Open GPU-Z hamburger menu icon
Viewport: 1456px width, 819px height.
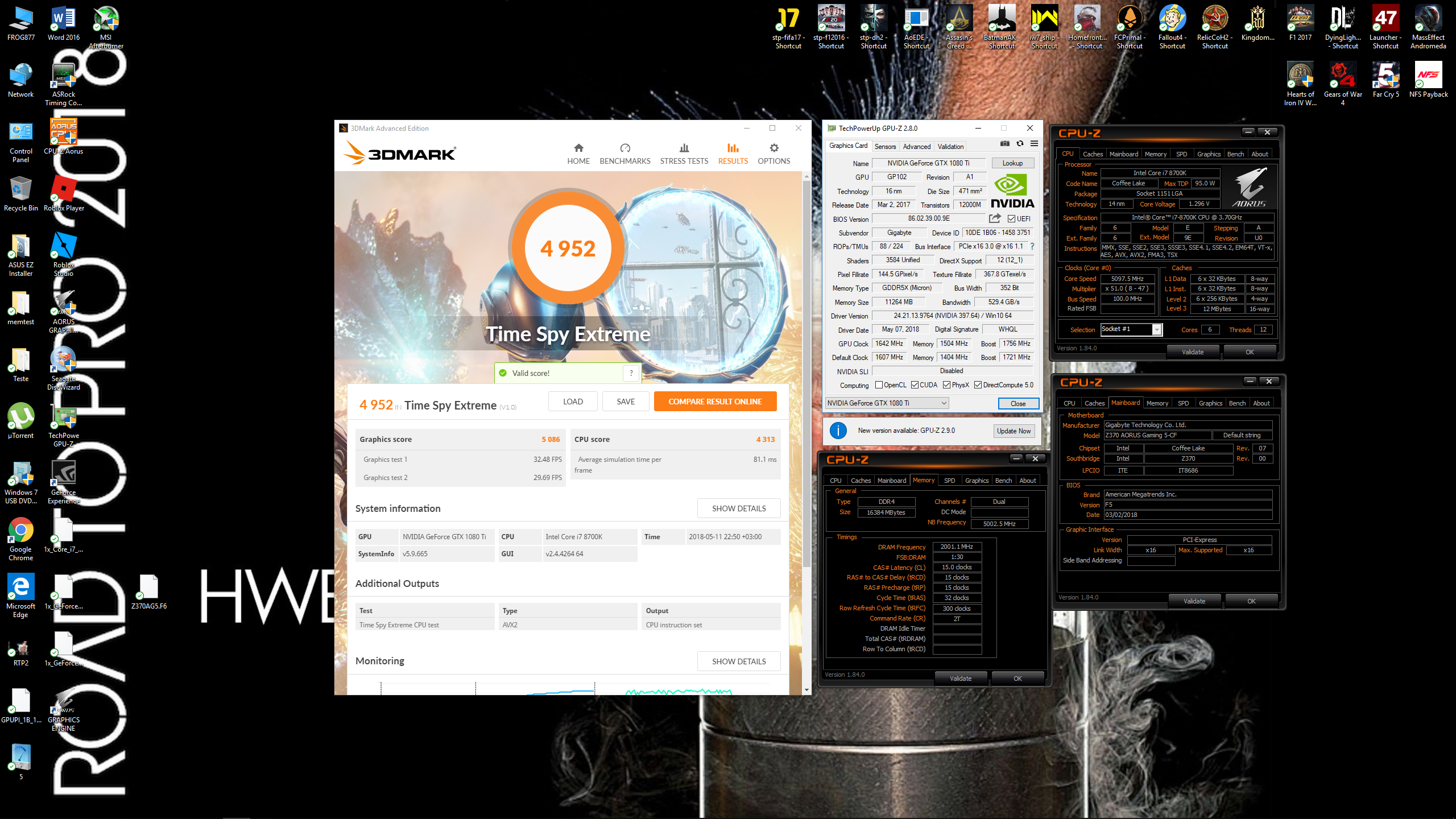[1034, 144]
